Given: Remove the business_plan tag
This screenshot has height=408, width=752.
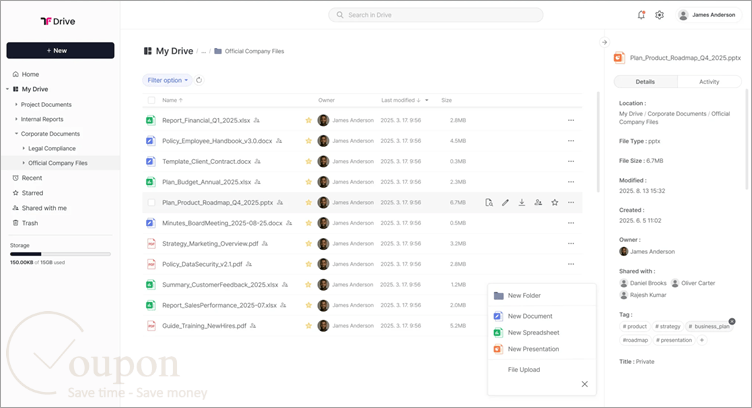Looking at the screenshot, I should point(732,321).
